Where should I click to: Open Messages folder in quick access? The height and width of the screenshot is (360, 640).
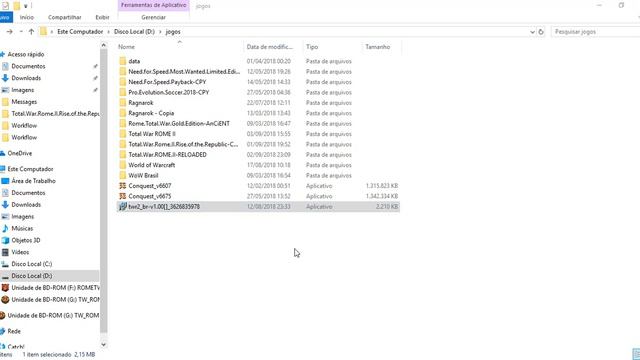click(x=24, y=102)
